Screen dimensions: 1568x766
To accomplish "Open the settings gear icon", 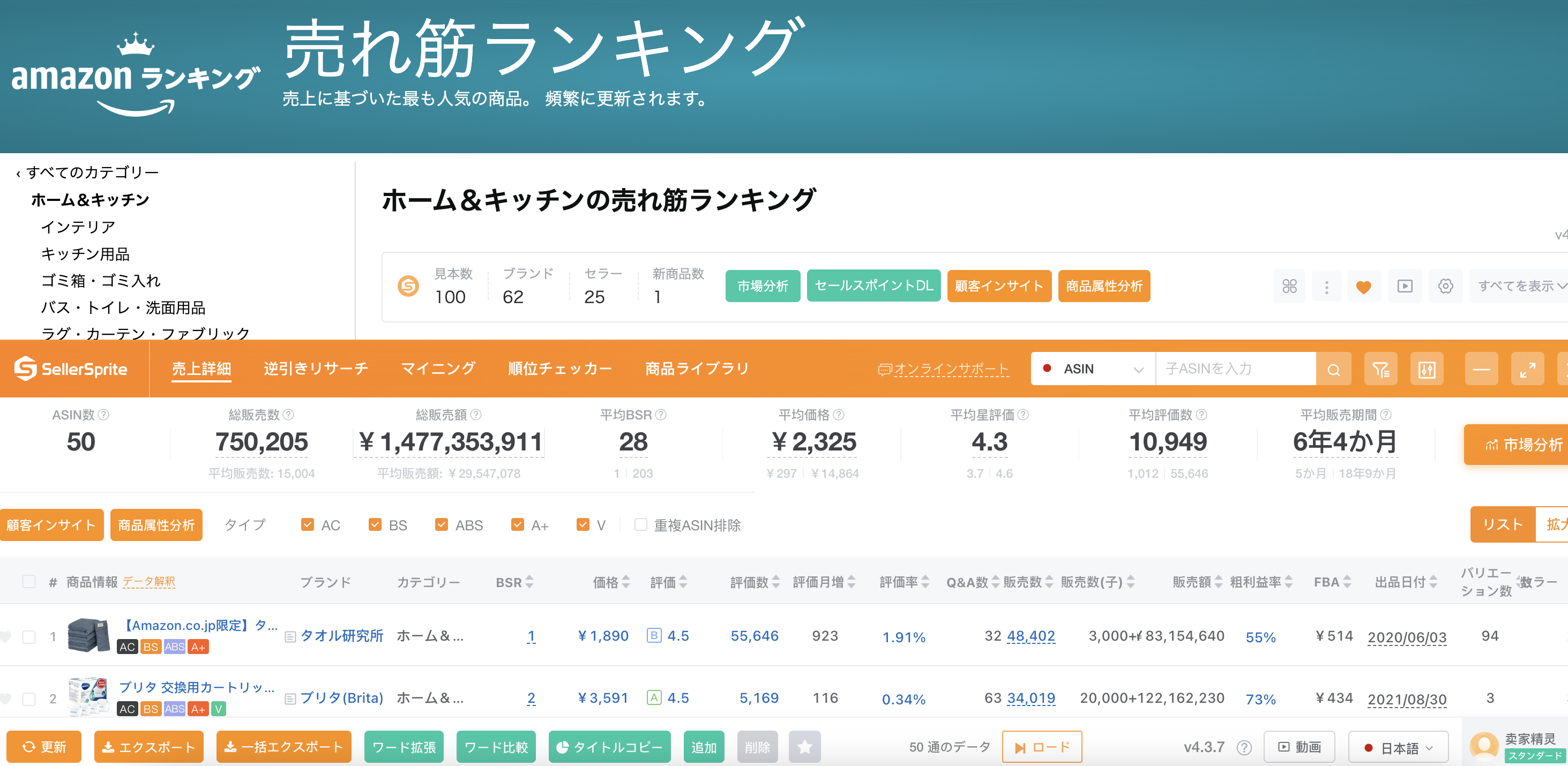I will [x=1446, y=286].
